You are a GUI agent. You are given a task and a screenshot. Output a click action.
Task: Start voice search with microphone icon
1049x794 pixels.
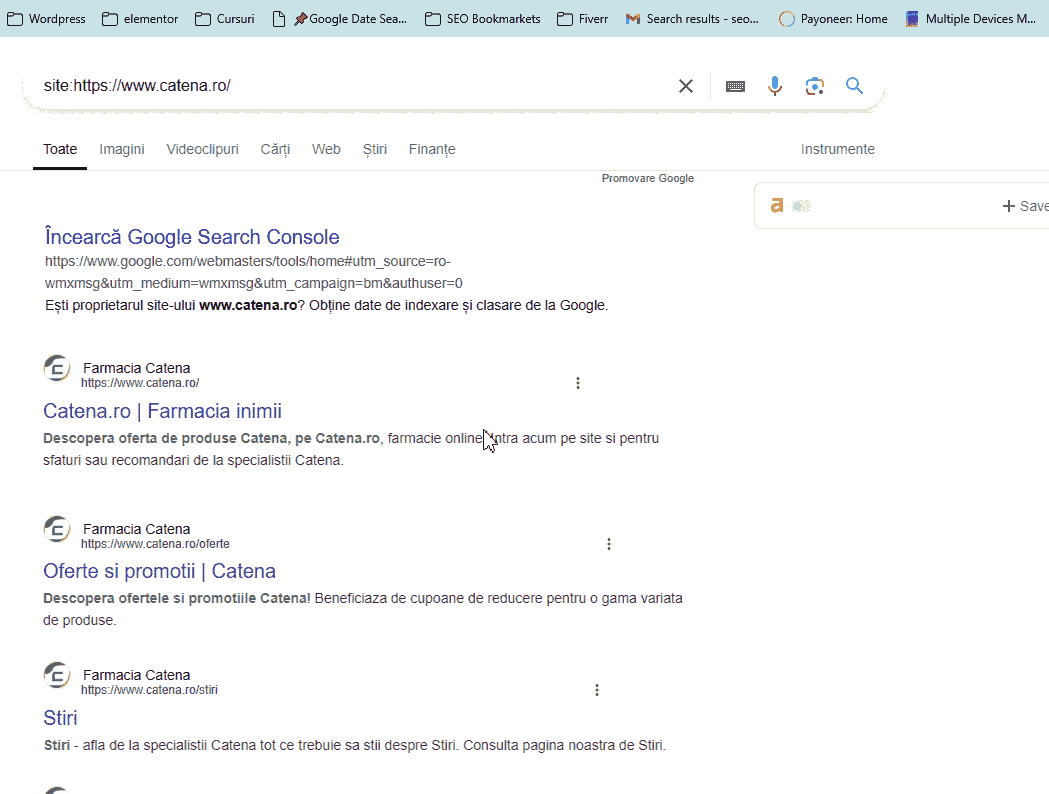(x=775, y=86)
